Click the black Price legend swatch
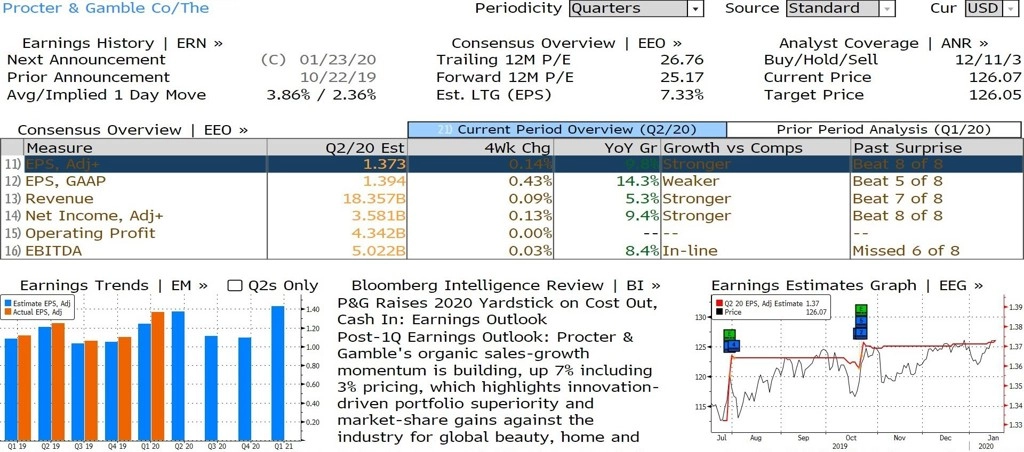The width and height of the screenshot is (1024, 452). point(719,313)
